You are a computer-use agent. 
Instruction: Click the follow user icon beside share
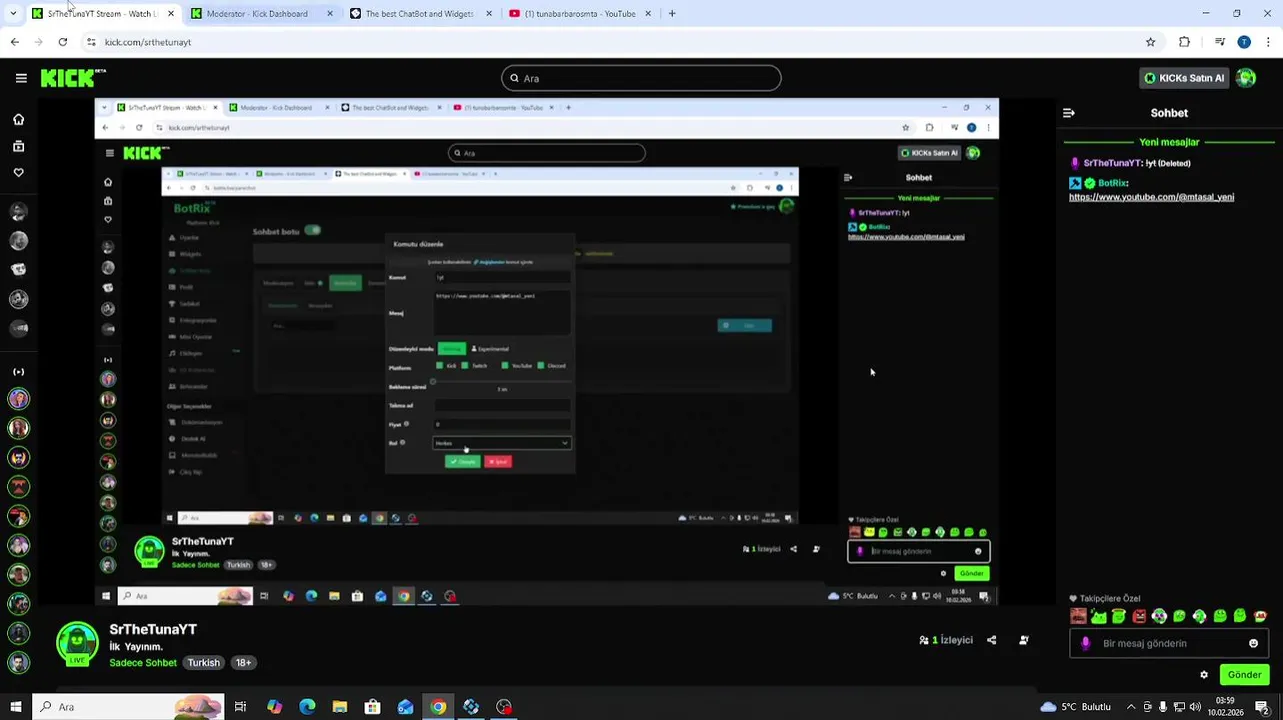(1023, 640)
